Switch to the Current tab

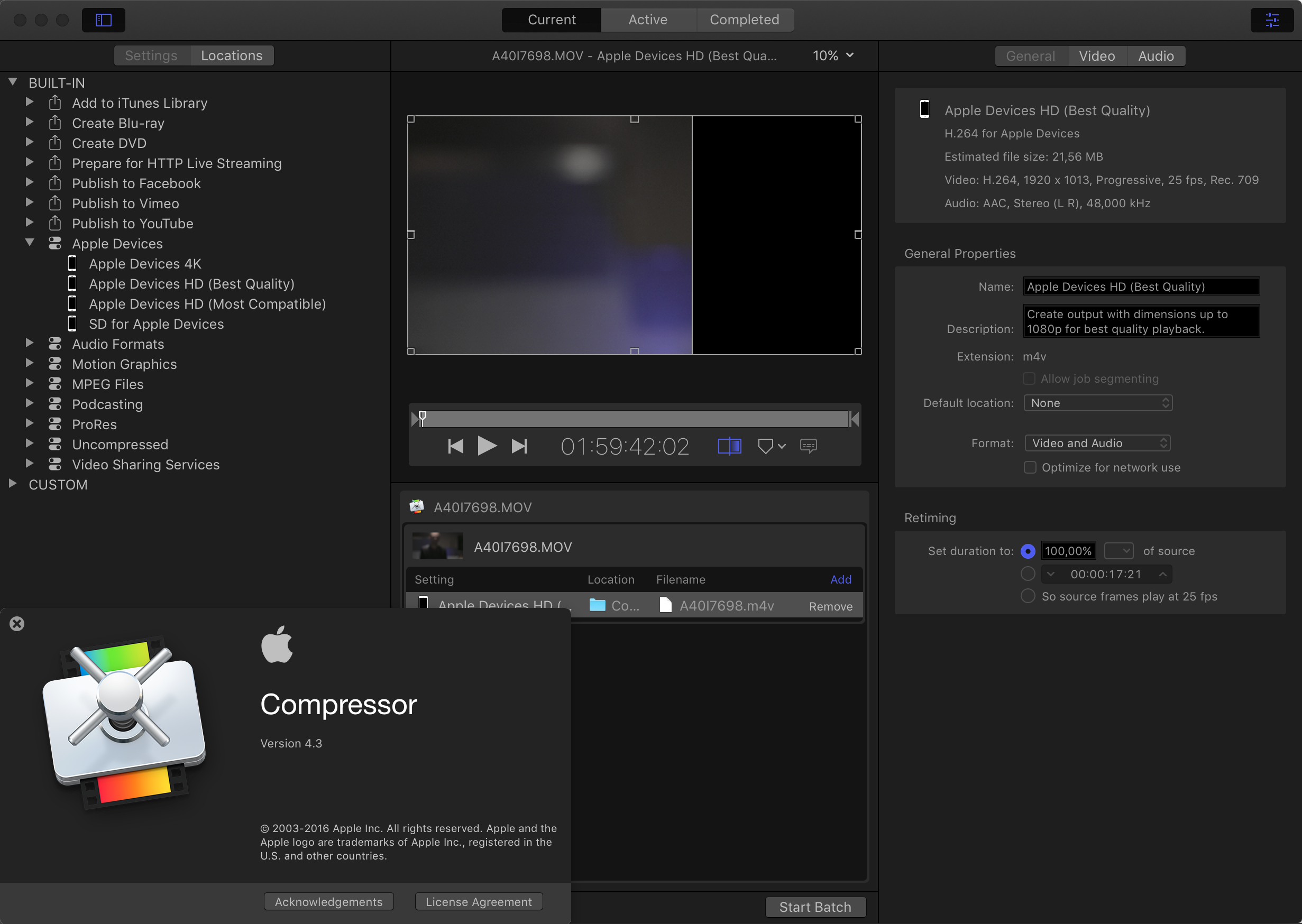[552, 20]
